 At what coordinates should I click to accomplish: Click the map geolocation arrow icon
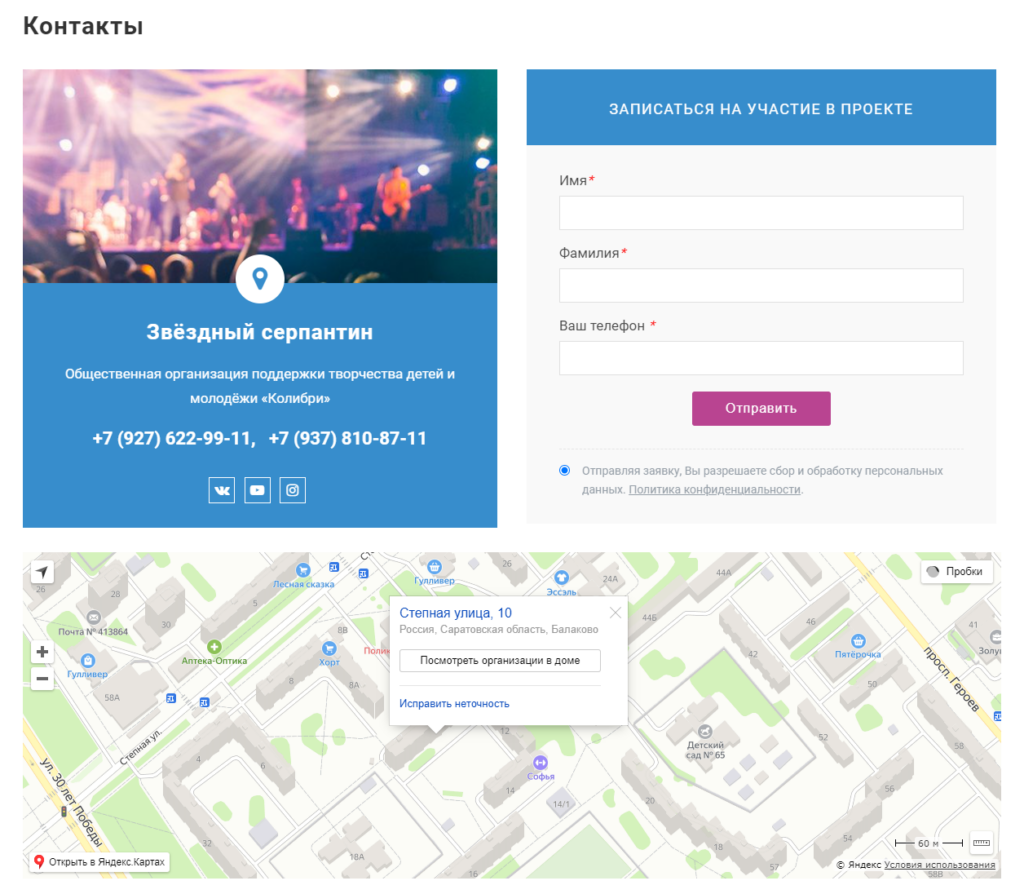point(42,572)
